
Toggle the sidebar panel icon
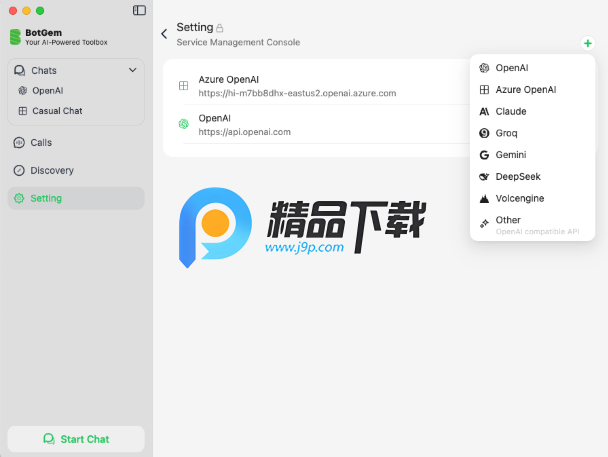coord(139,10)
